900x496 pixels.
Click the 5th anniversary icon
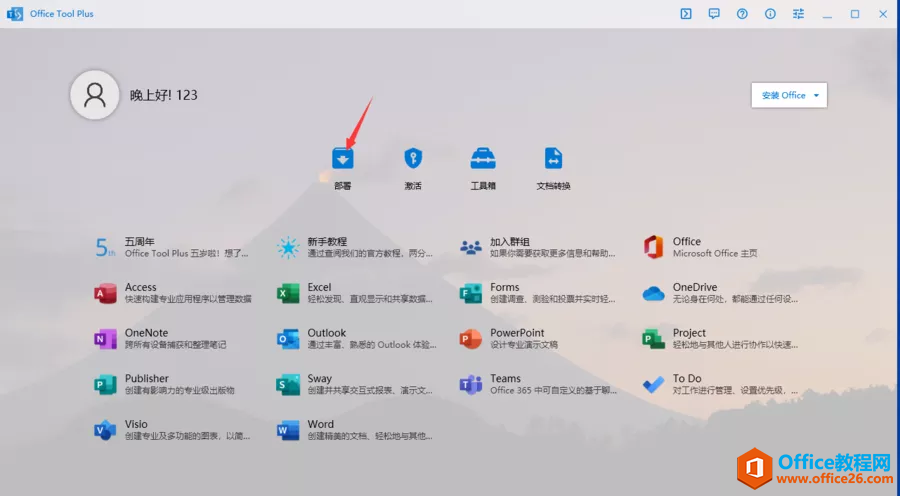(105, 248)
